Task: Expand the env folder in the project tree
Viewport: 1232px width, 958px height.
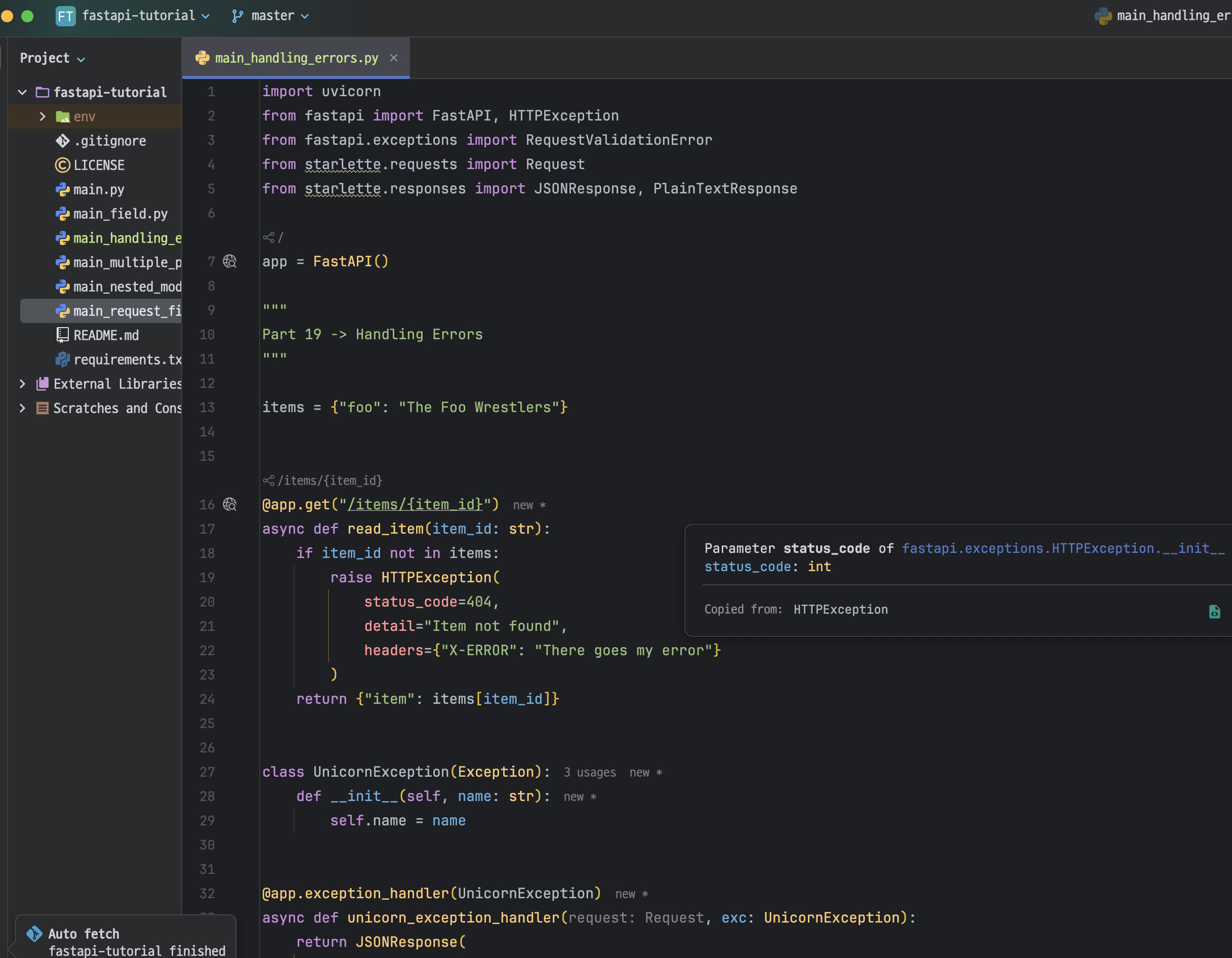Action: pyautogui.click(x=43, y=116)
